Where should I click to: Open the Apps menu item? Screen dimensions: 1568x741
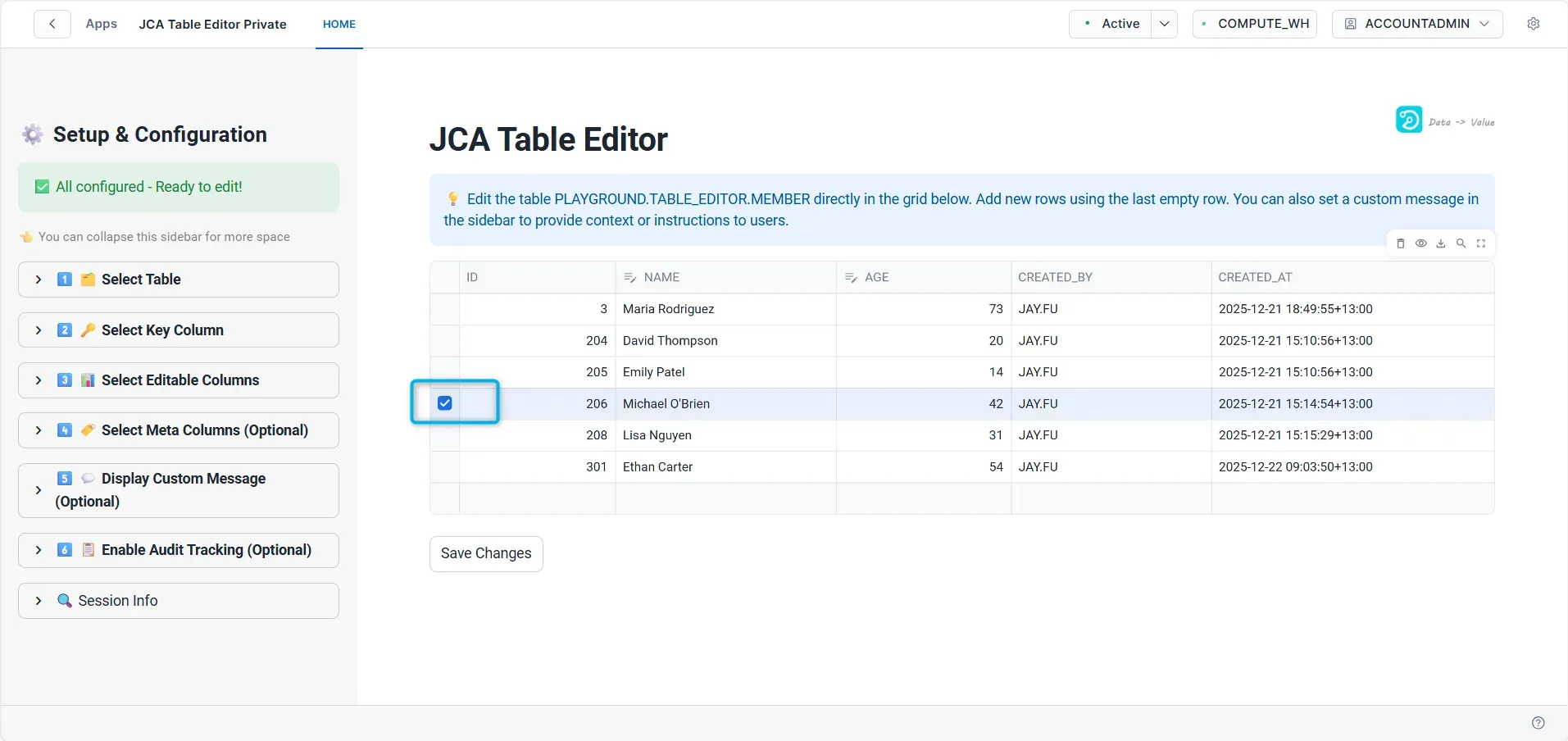pos(101,23)
